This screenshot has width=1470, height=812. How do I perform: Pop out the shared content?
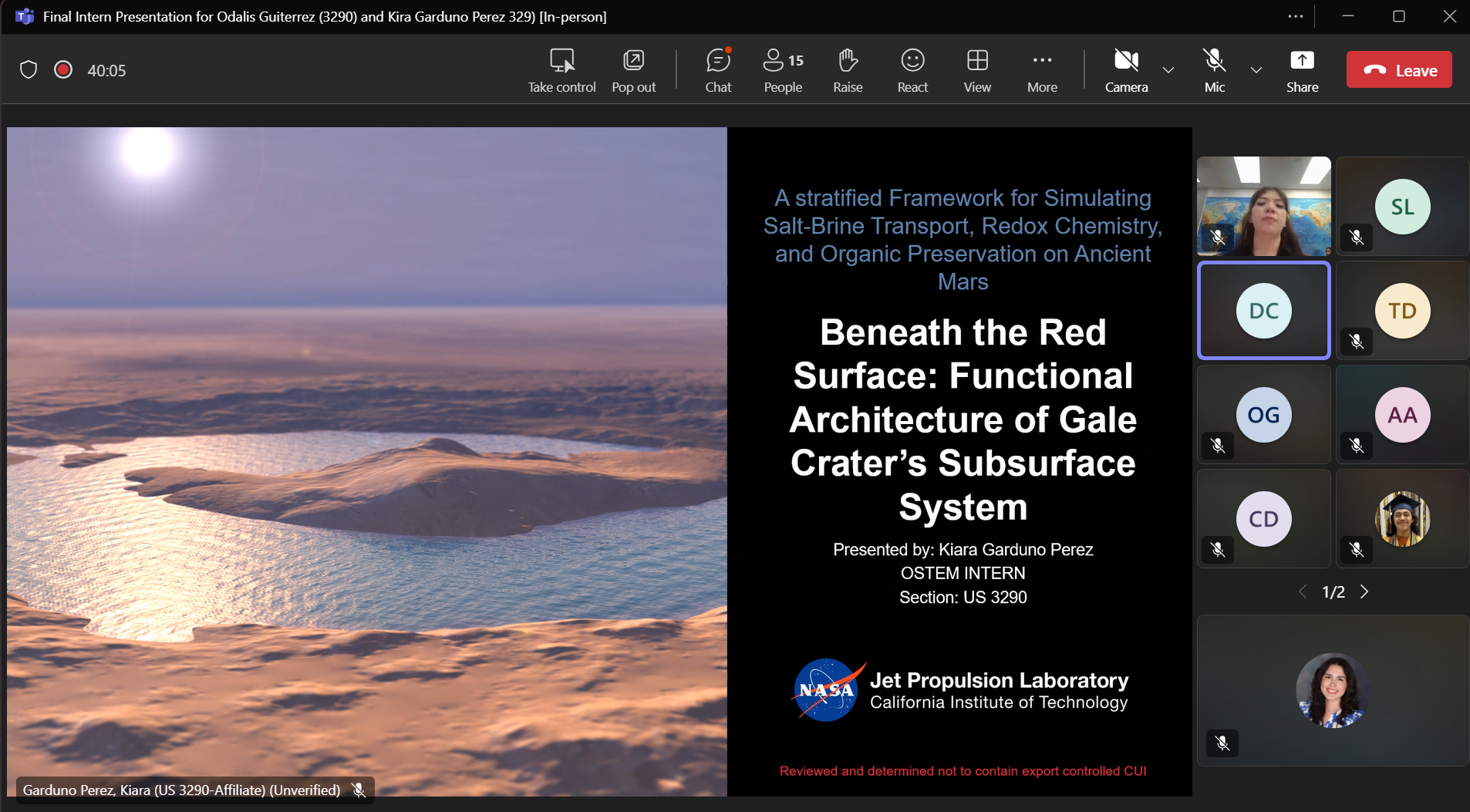633,69
